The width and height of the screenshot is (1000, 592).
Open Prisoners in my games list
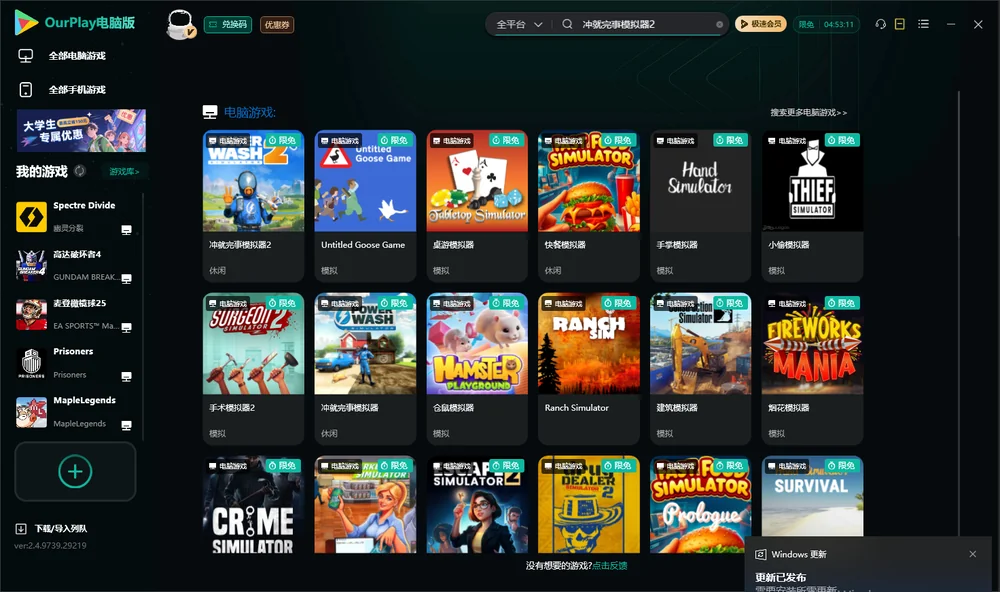(74, 363)
